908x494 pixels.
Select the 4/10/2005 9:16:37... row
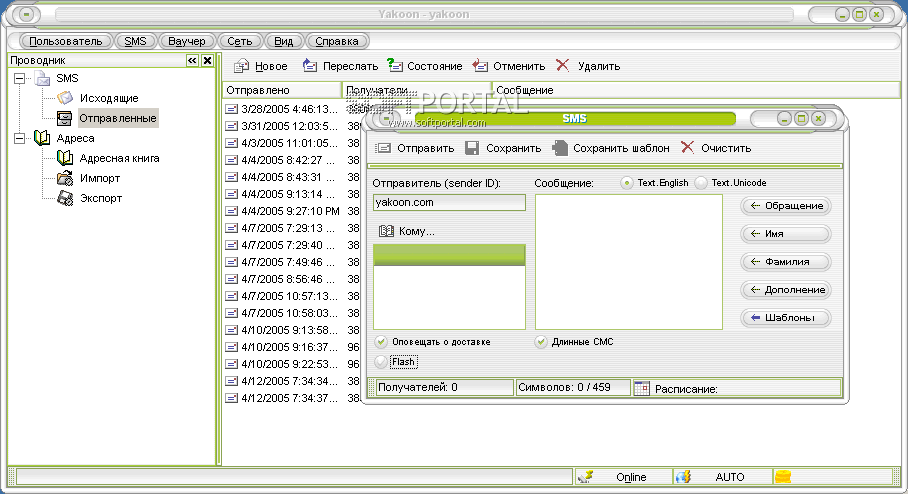coord(292,347)
